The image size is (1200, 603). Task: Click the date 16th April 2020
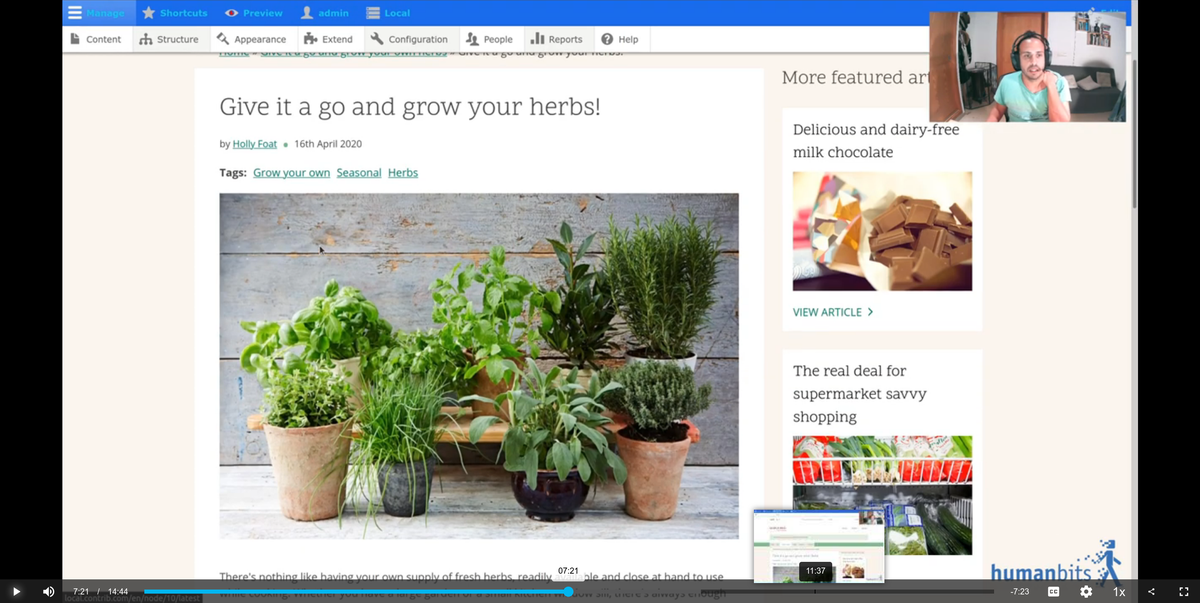[x=328, y=144]
